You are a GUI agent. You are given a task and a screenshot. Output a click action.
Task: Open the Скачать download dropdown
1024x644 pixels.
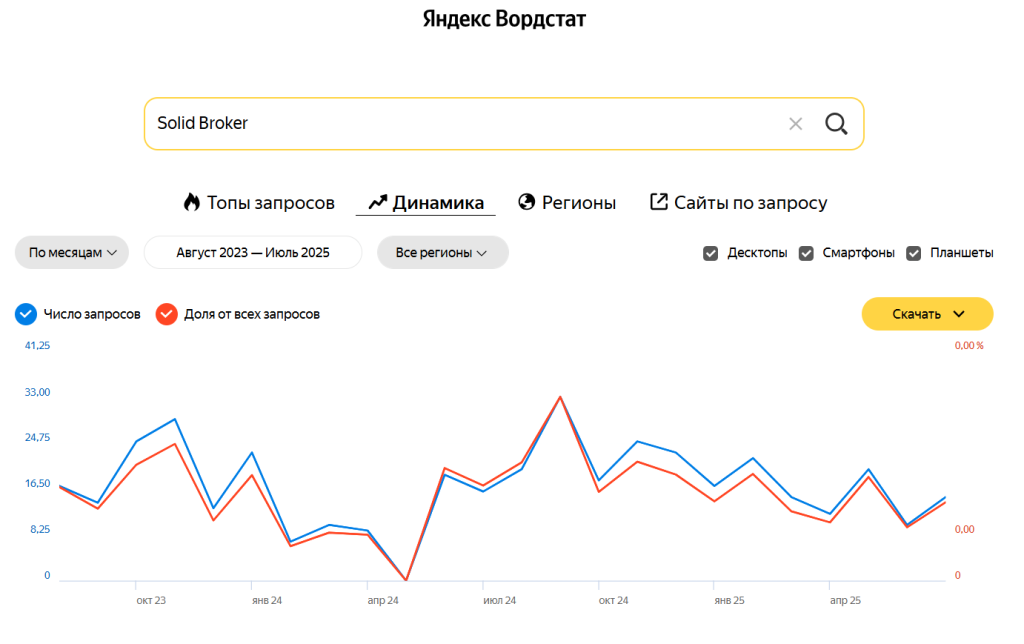927,314
